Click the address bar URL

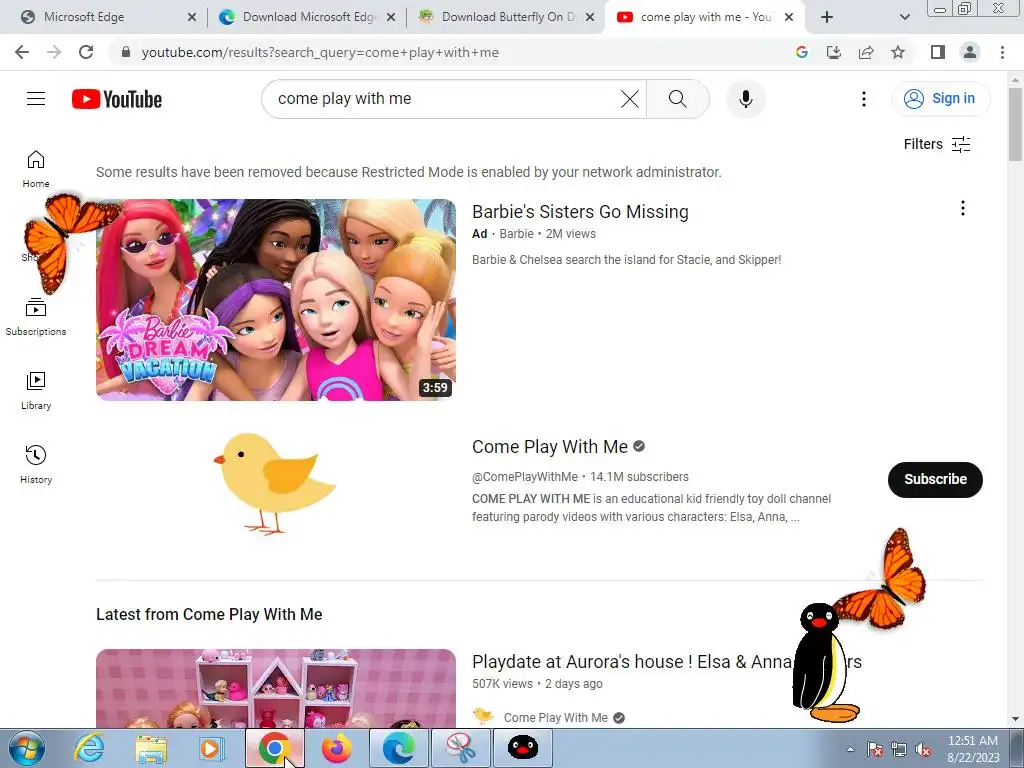(320, 52)
